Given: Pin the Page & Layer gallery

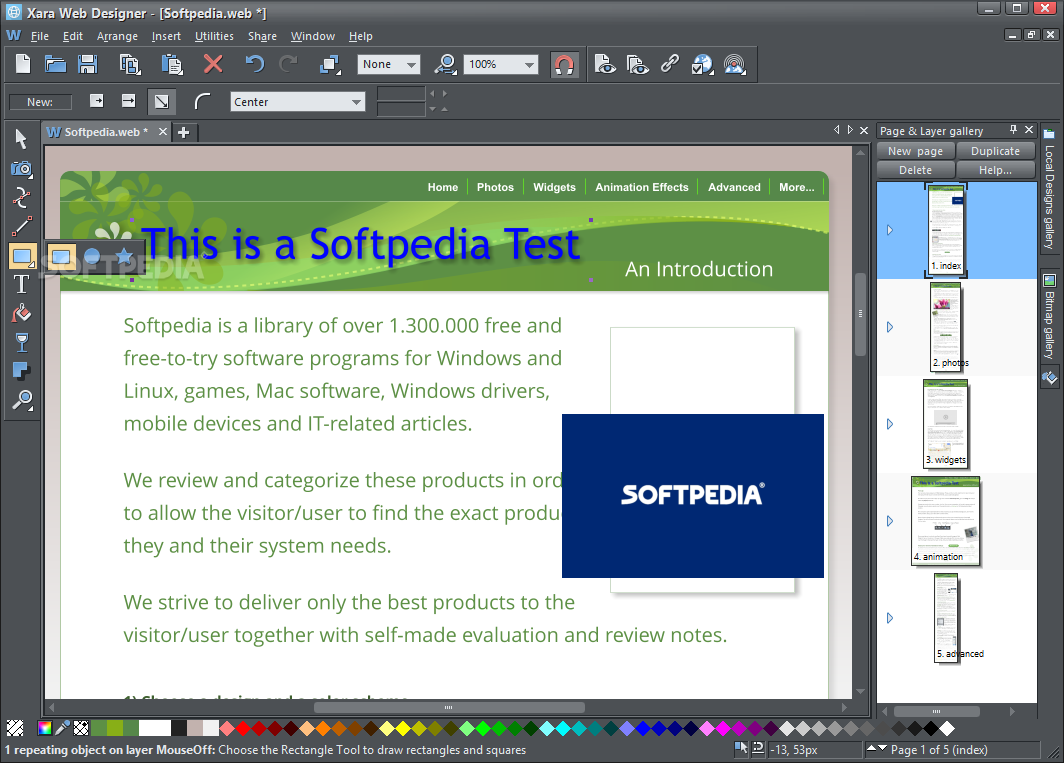Looking at the screenshot, I should coord(1013,129).
